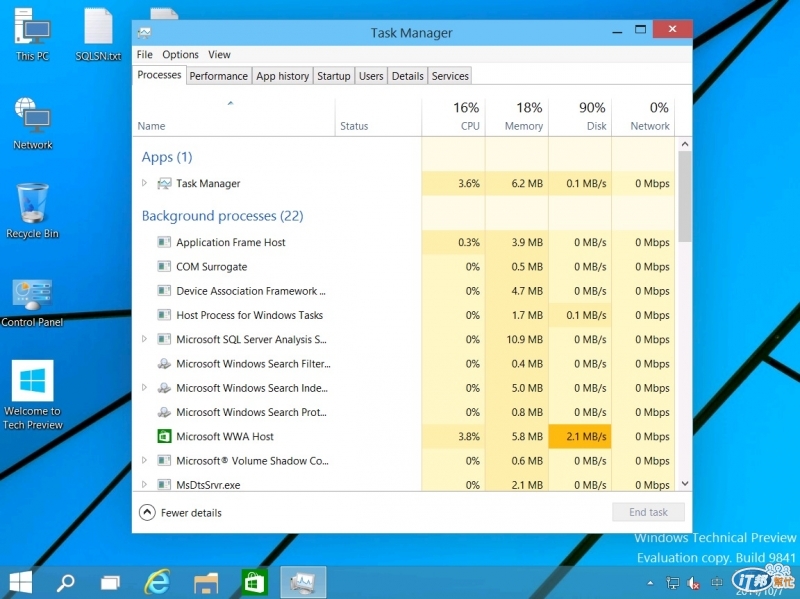
Task: Open the File menu
Action: click(x=144, y=55)
